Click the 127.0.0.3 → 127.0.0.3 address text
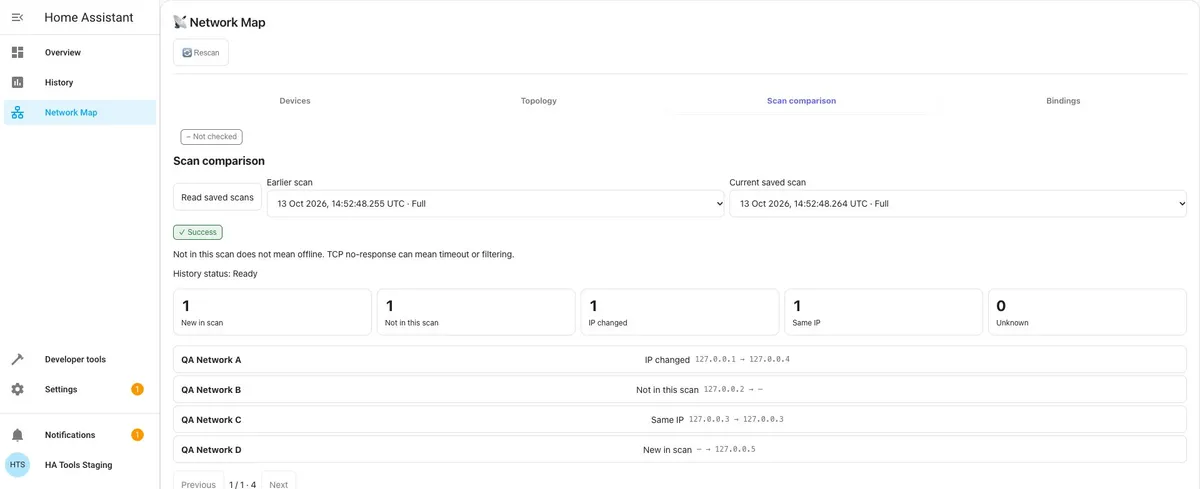 [x=736, y=419]
